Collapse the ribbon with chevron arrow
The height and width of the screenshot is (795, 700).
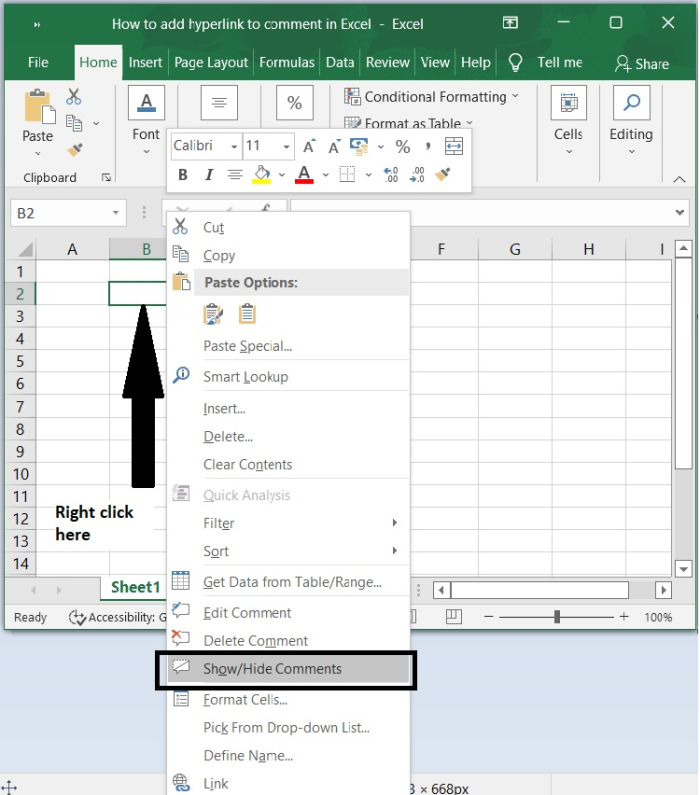(679, 179)
